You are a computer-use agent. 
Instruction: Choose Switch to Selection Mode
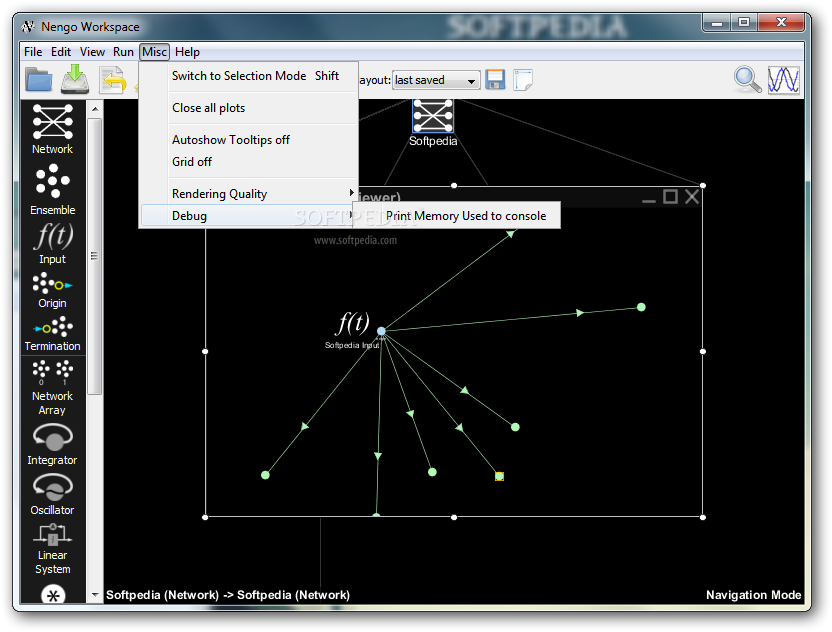pyautogui.click(x=248, y=76)
